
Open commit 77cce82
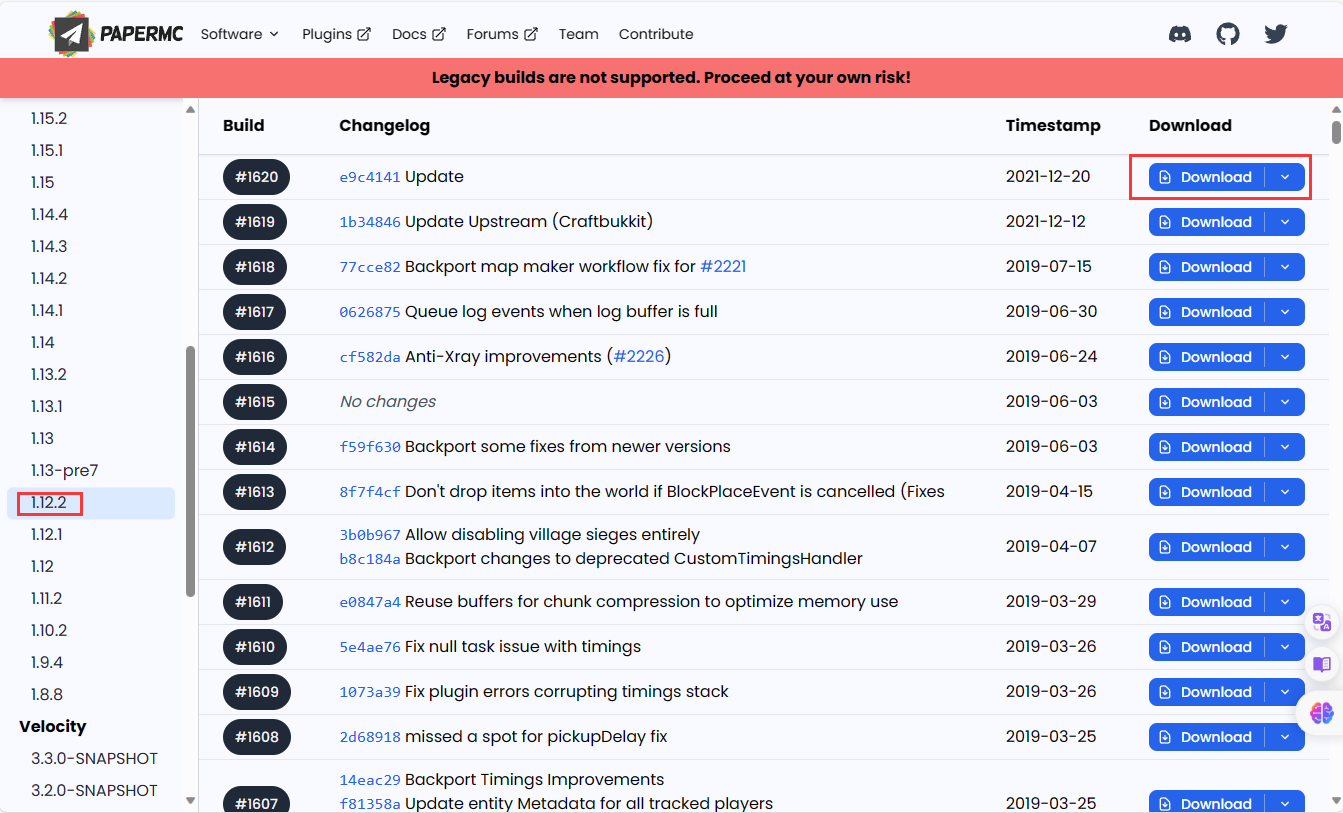tap(370, 267)
